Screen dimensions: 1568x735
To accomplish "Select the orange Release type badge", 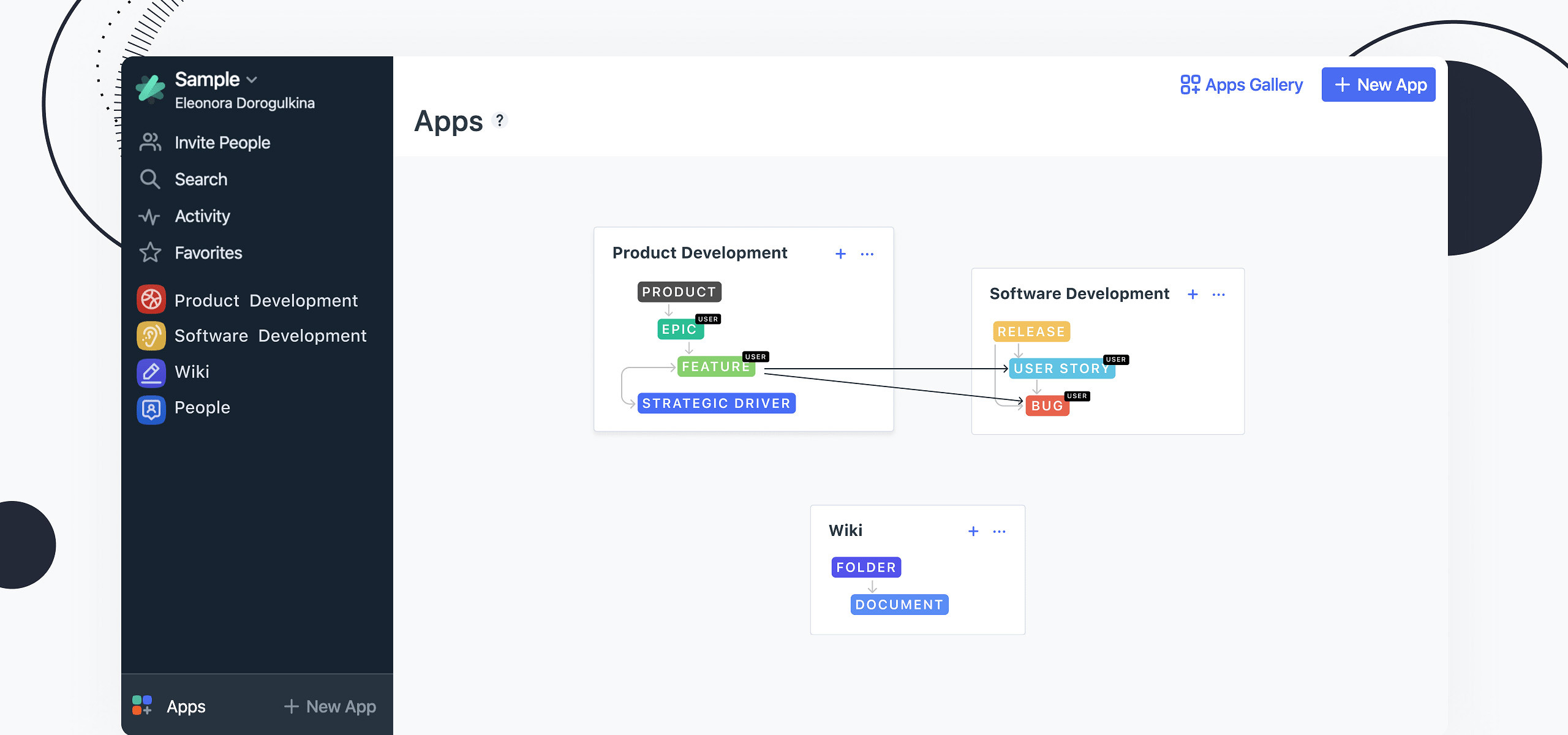I will pyautogui.click(x=1031, y=331).
